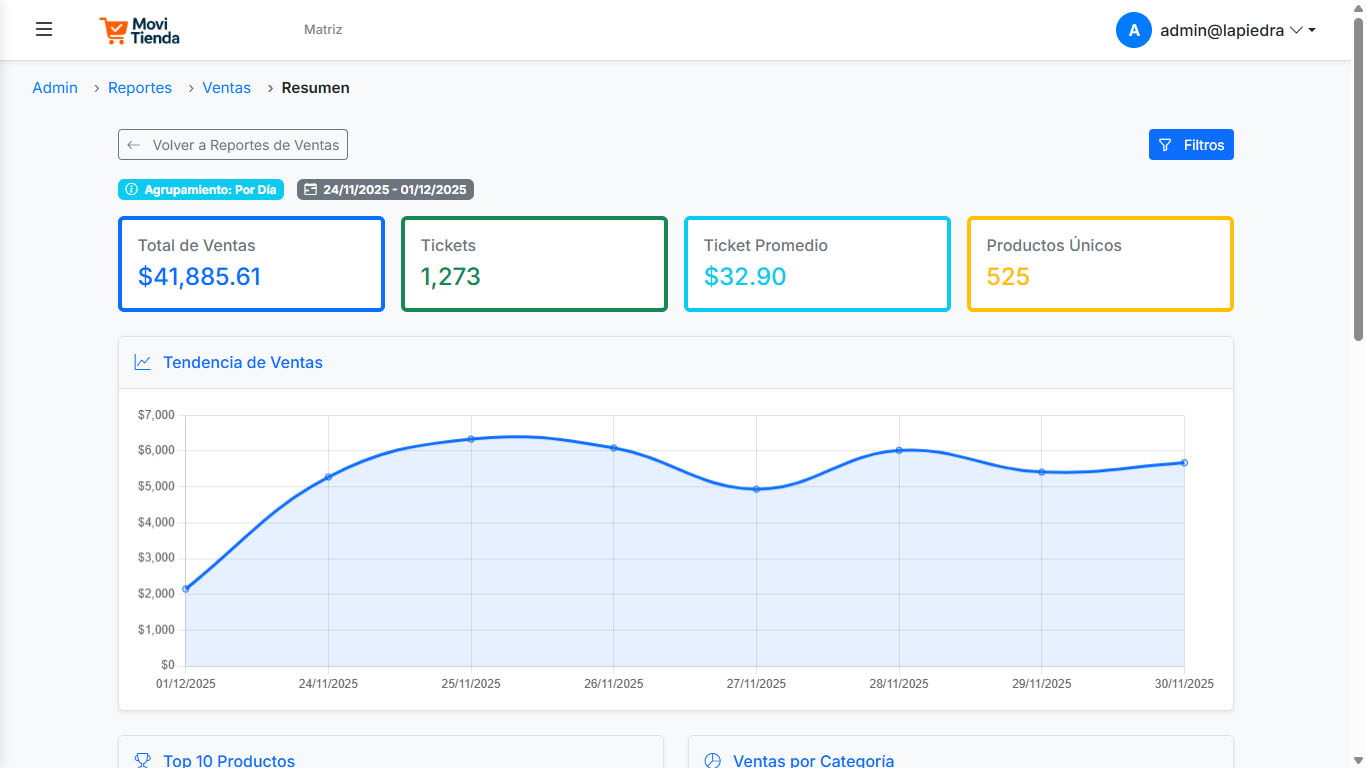
Task: Click the funnel icon in Filtros
Action: tap(1165, 145)
